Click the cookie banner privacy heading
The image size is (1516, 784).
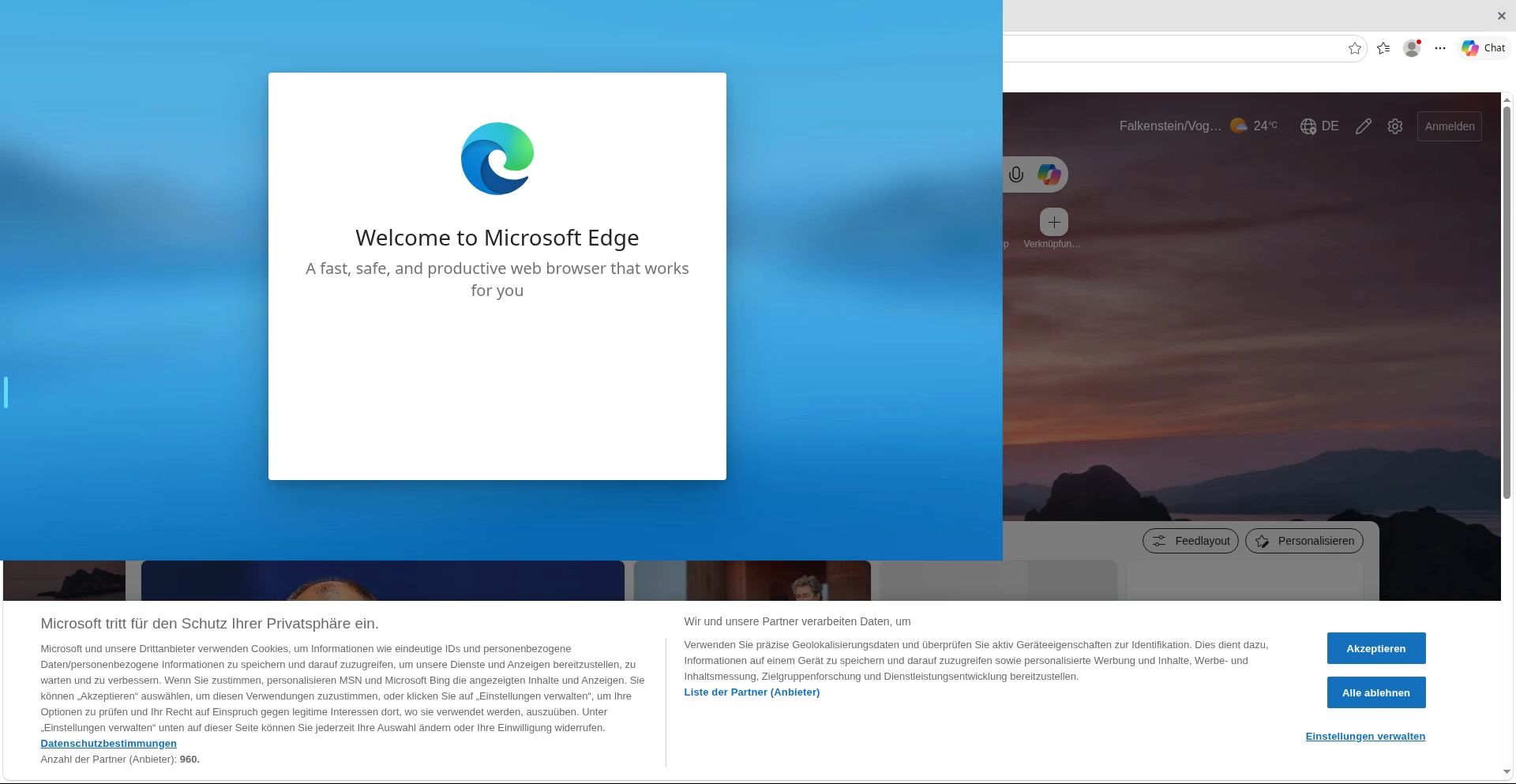click(209, 624)
